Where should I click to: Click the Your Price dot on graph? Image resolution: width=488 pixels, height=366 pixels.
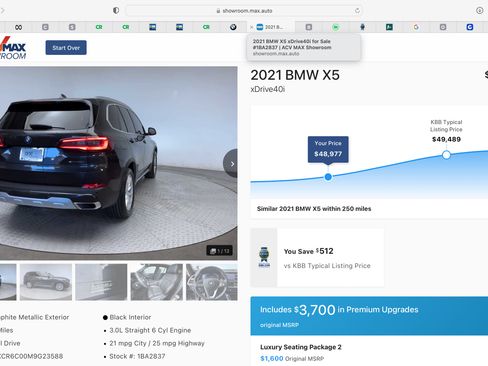click(x=328, y=177)
